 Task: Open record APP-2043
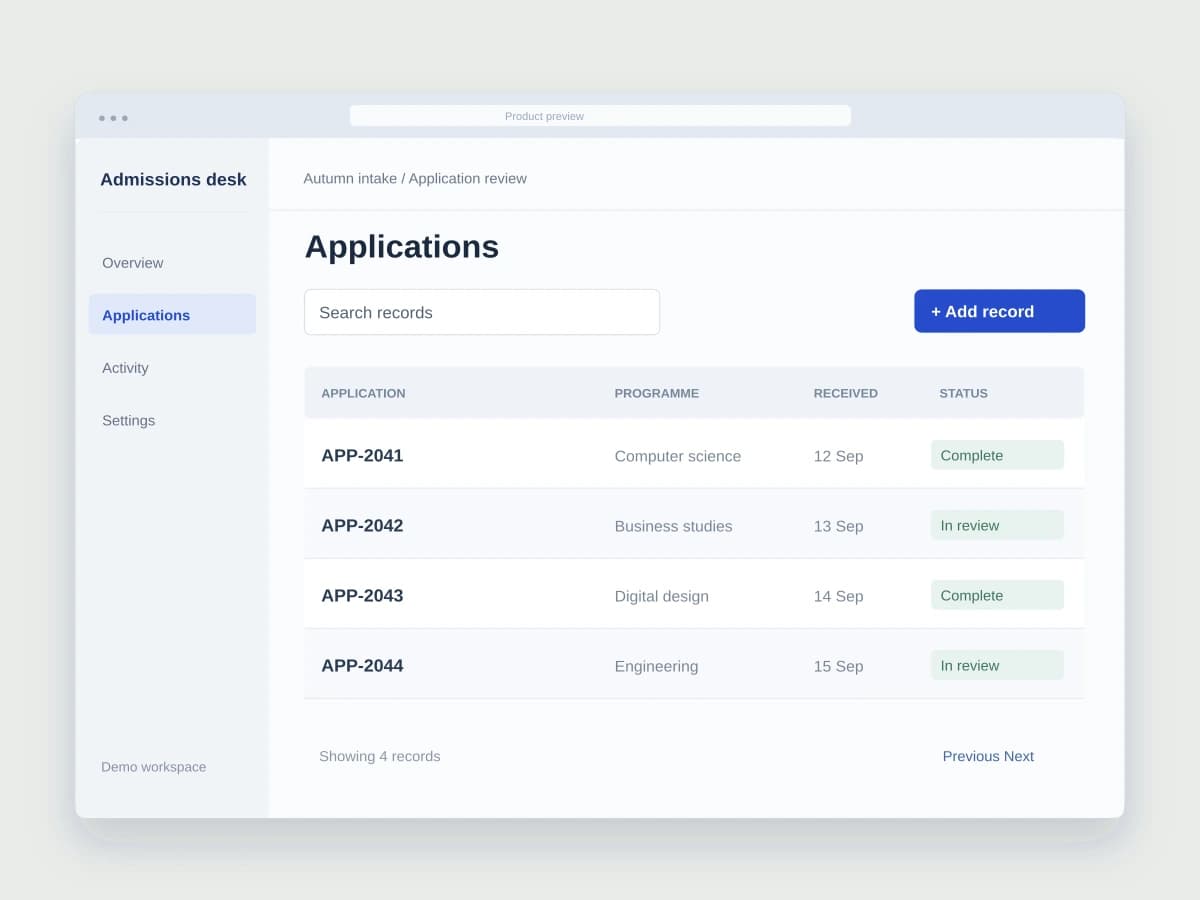click(x=362, y=595)
